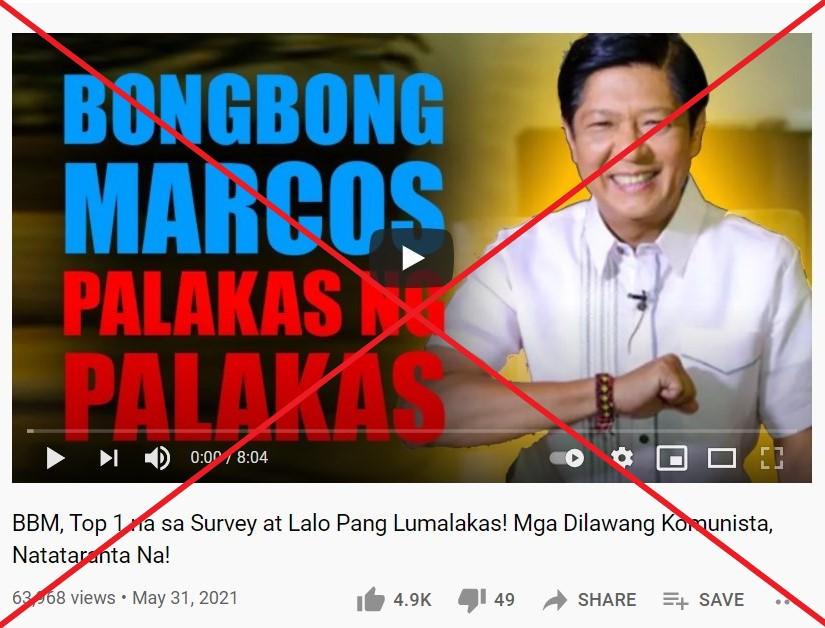The image size is (825, 628).
Task: Click the video title starting with BBM
Action: pyautogui.click(x=393, y=539)
